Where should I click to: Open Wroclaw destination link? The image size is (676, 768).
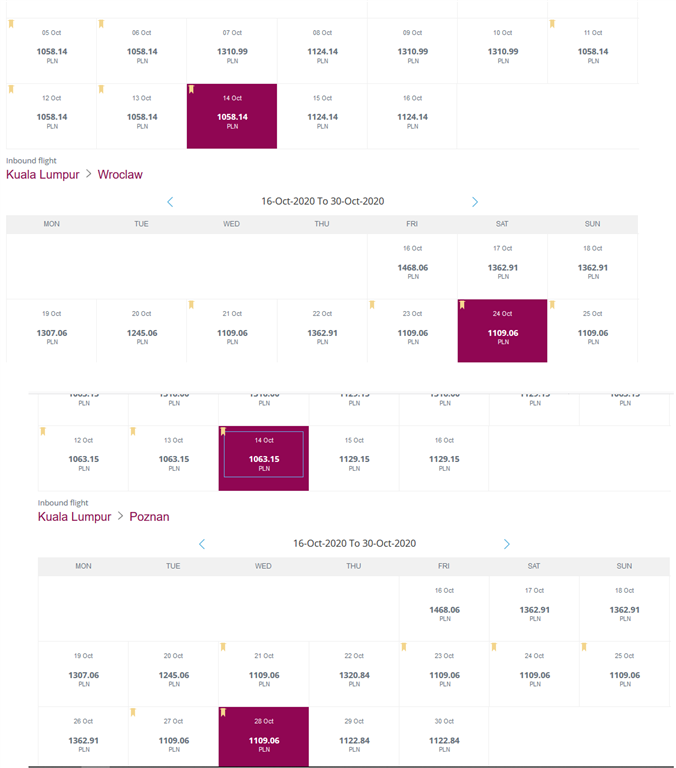coord(120,174)
